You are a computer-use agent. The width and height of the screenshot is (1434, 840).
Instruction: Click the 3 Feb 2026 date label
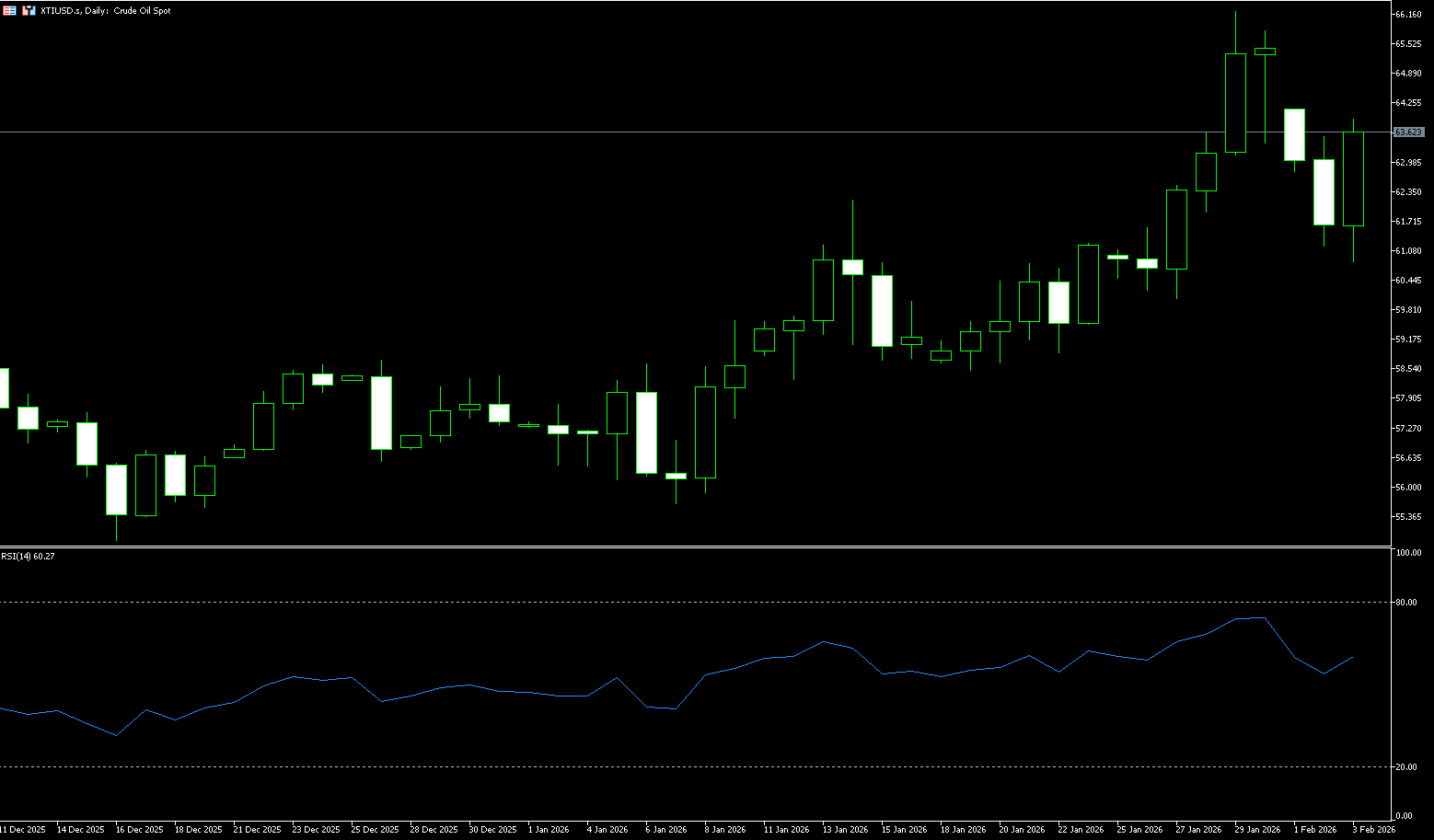click(1373, 830)
